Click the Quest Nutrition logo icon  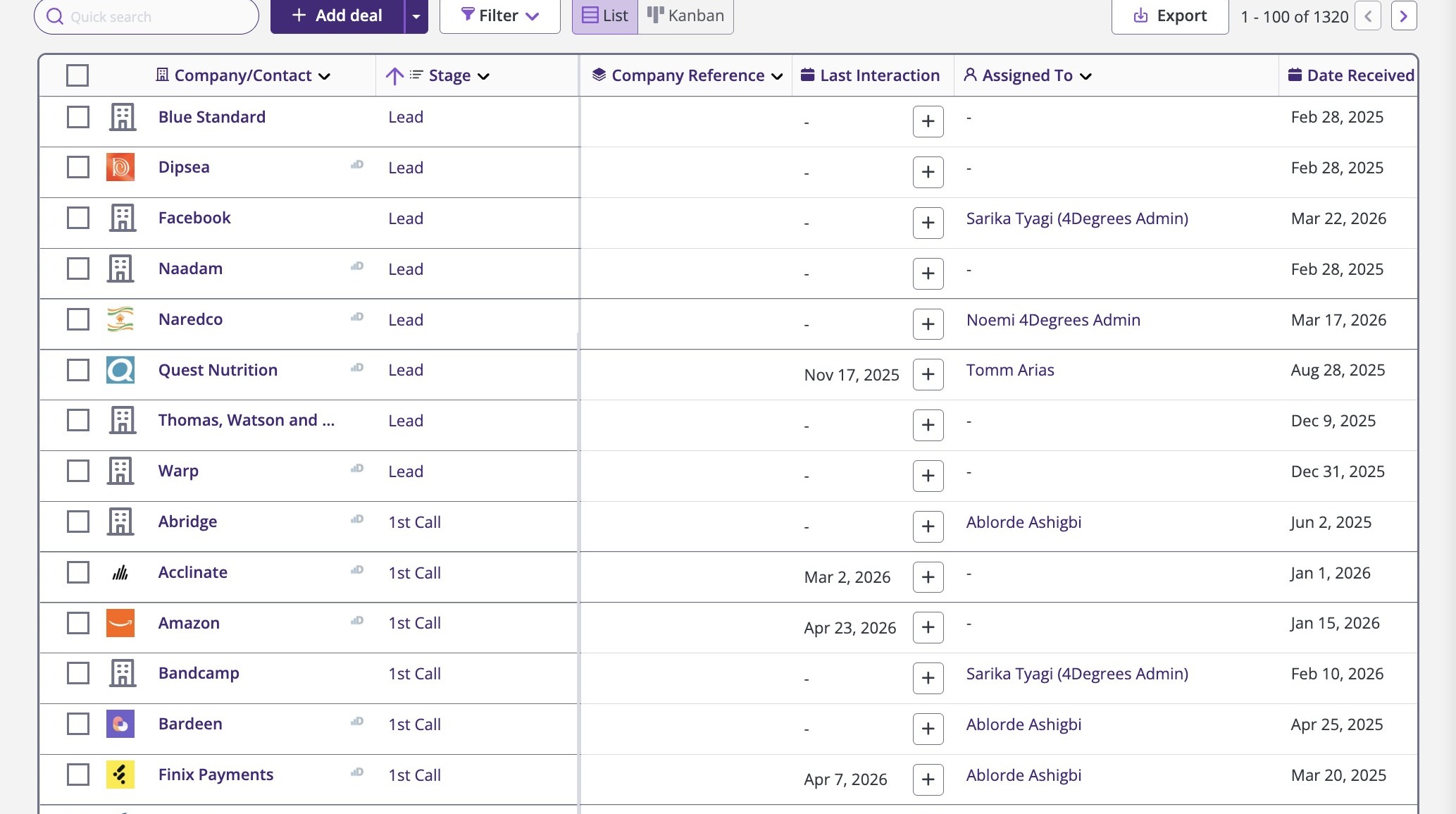click(x=120, y=370)
